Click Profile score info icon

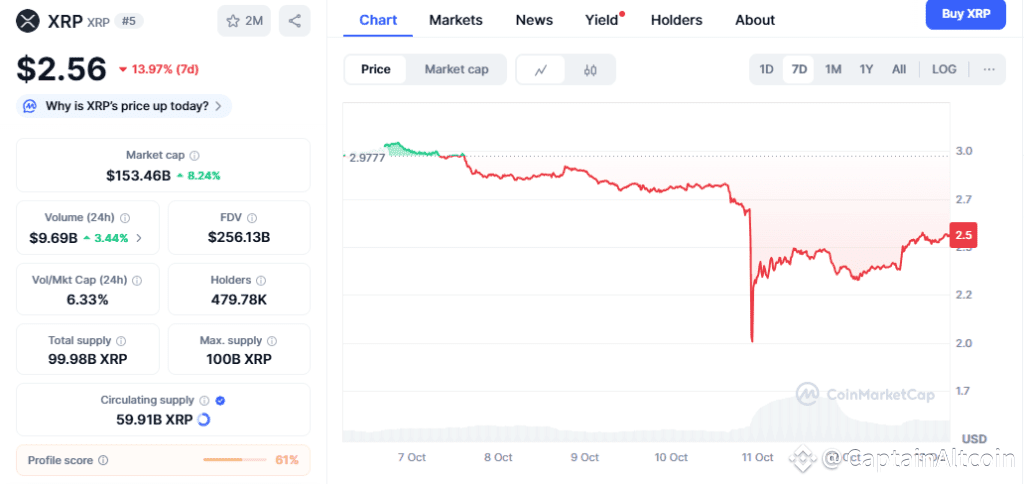pyautogui.click(x=103, y=460)
